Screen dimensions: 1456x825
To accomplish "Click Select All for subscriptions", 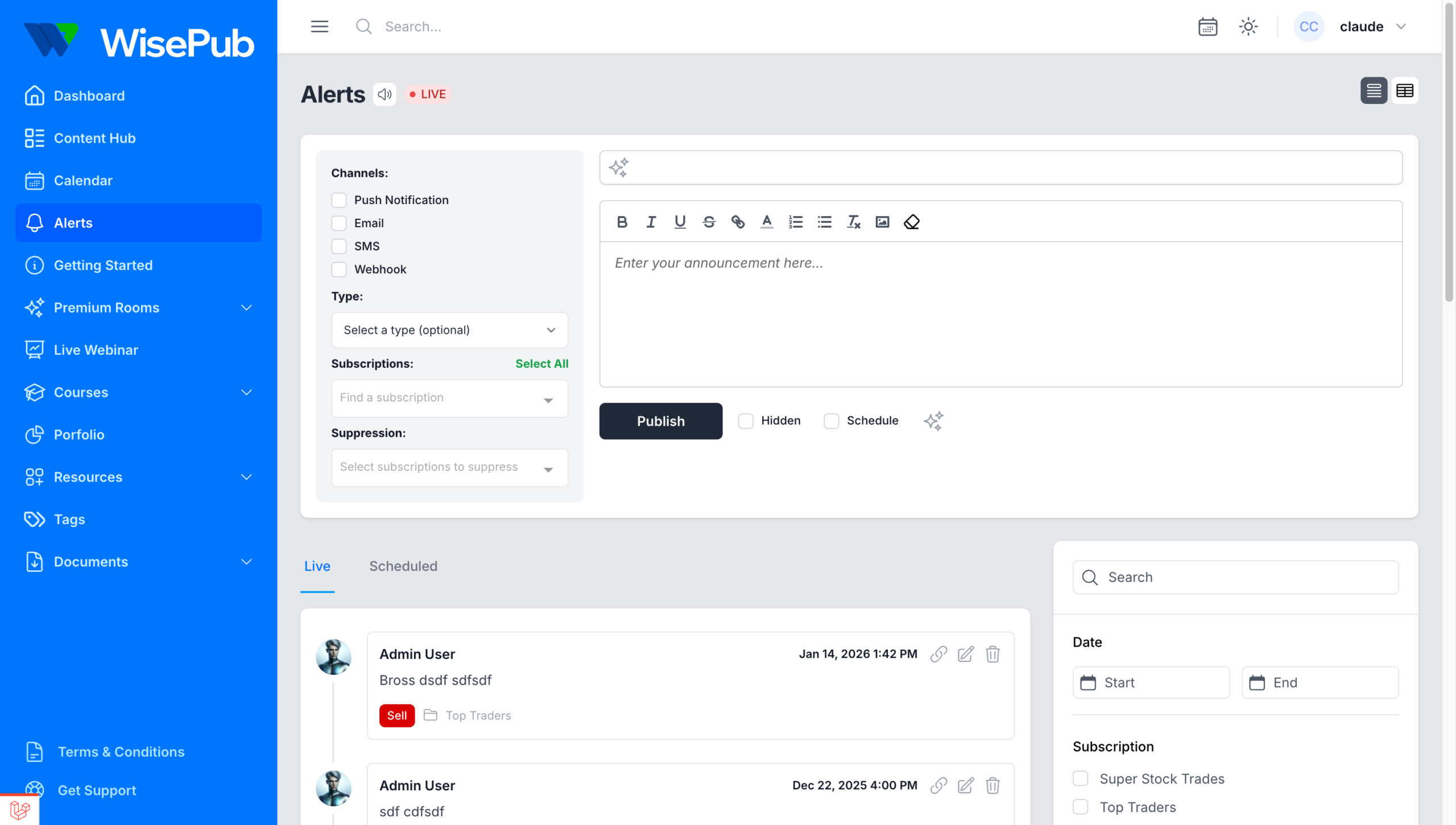I will (x=541, y=363).
